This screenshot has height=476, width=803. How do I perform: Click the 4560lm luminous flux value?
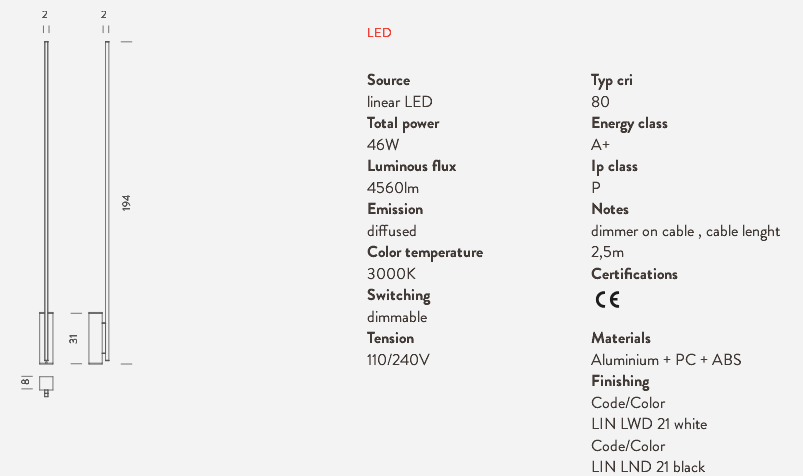point(393,188)
